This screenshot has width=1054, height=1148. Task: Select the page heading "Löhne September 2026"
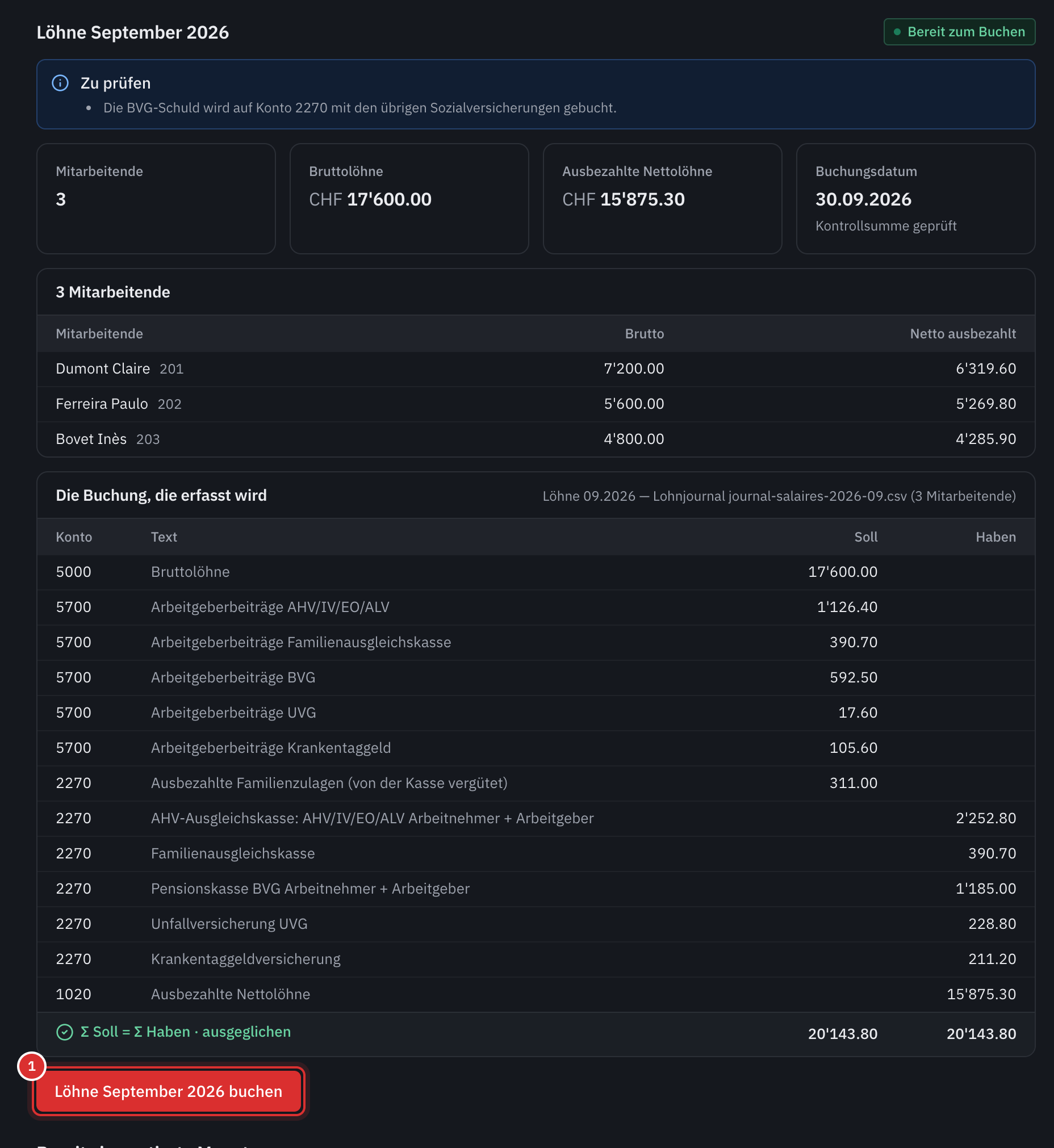133,32
